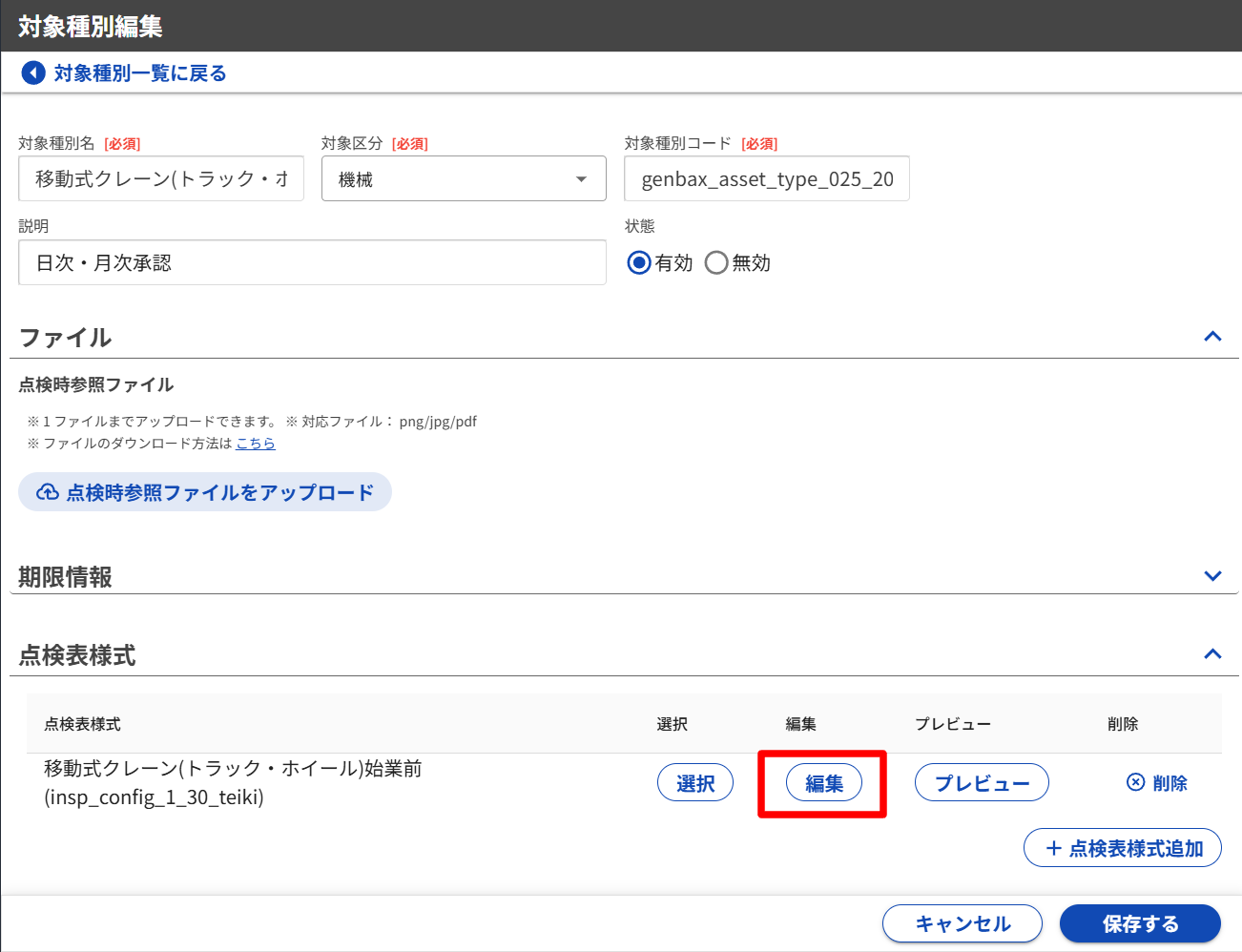1242x952 pixels.
Task: Click the plus icon for 点検表様式追加
Action: [x=1053, y=848]
